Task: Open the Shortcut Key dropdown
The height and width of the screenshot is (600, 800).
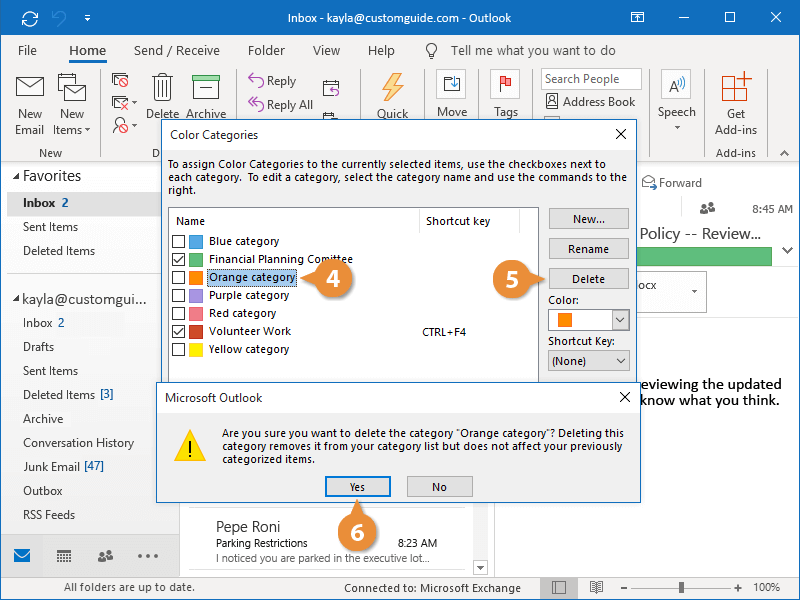Action: tap(589, 361)
